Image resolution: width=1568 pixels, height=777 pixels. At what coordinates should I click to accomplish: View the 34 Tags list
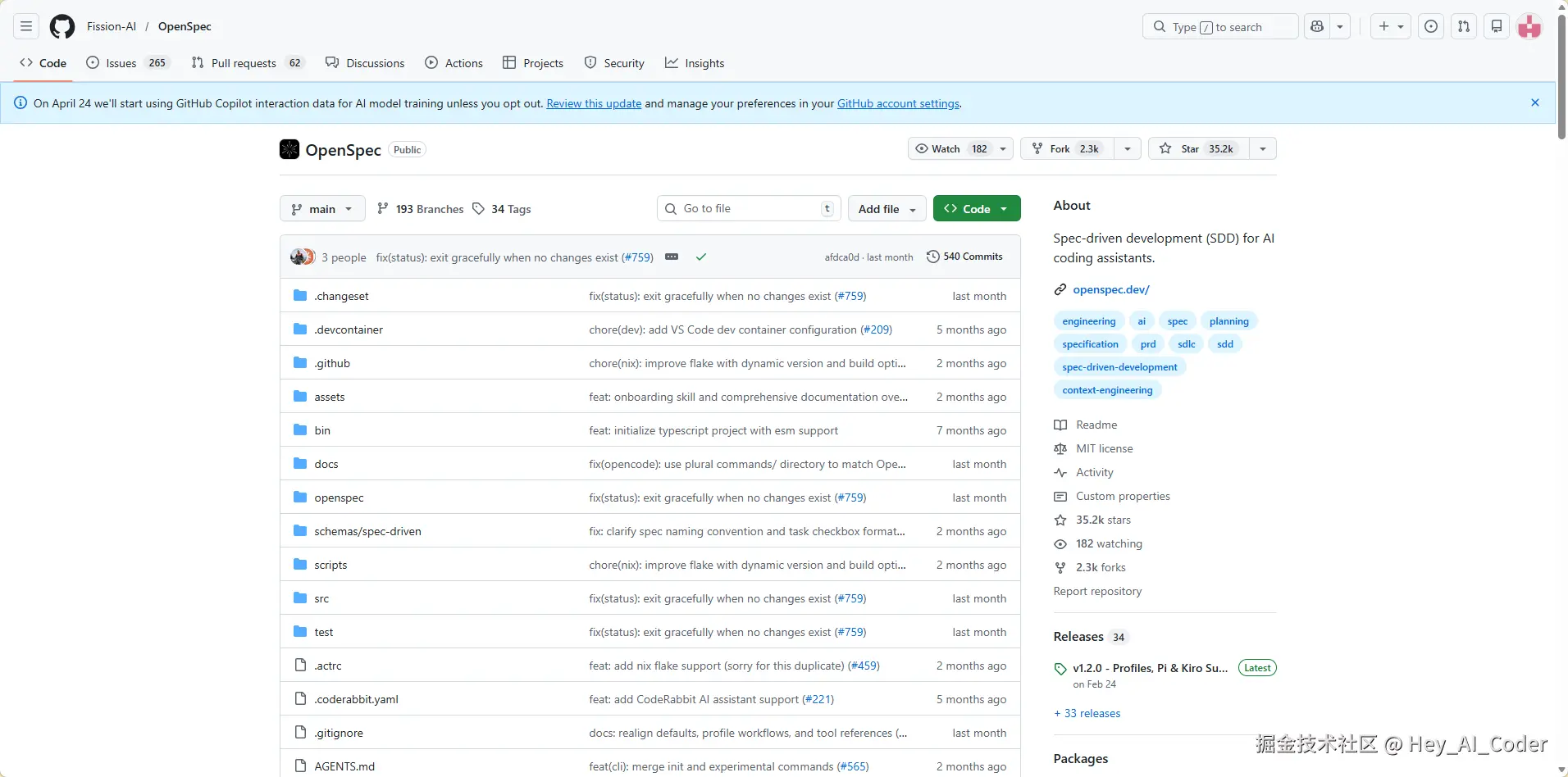[502, 209]
